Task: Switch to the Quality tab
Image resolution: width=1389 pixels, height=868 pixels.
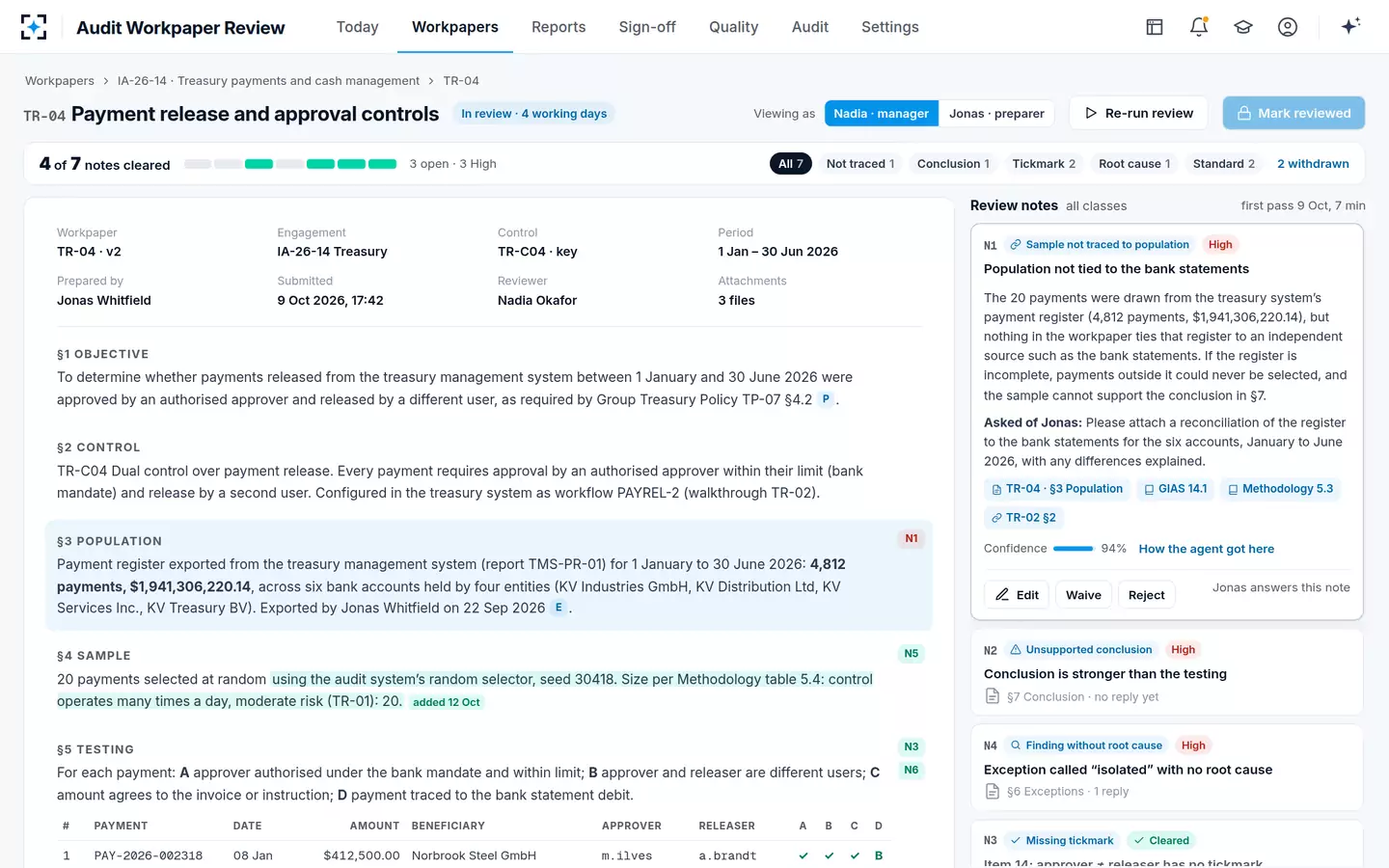Action: 733,27
